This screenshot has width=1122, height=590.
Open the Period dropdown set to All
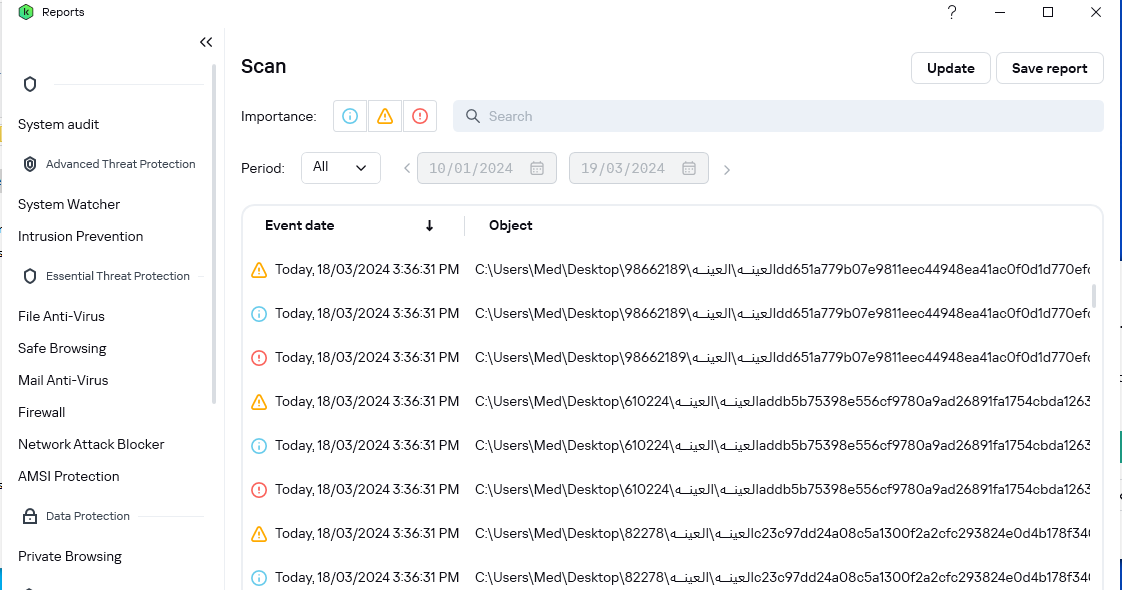[x=341, y=168]
